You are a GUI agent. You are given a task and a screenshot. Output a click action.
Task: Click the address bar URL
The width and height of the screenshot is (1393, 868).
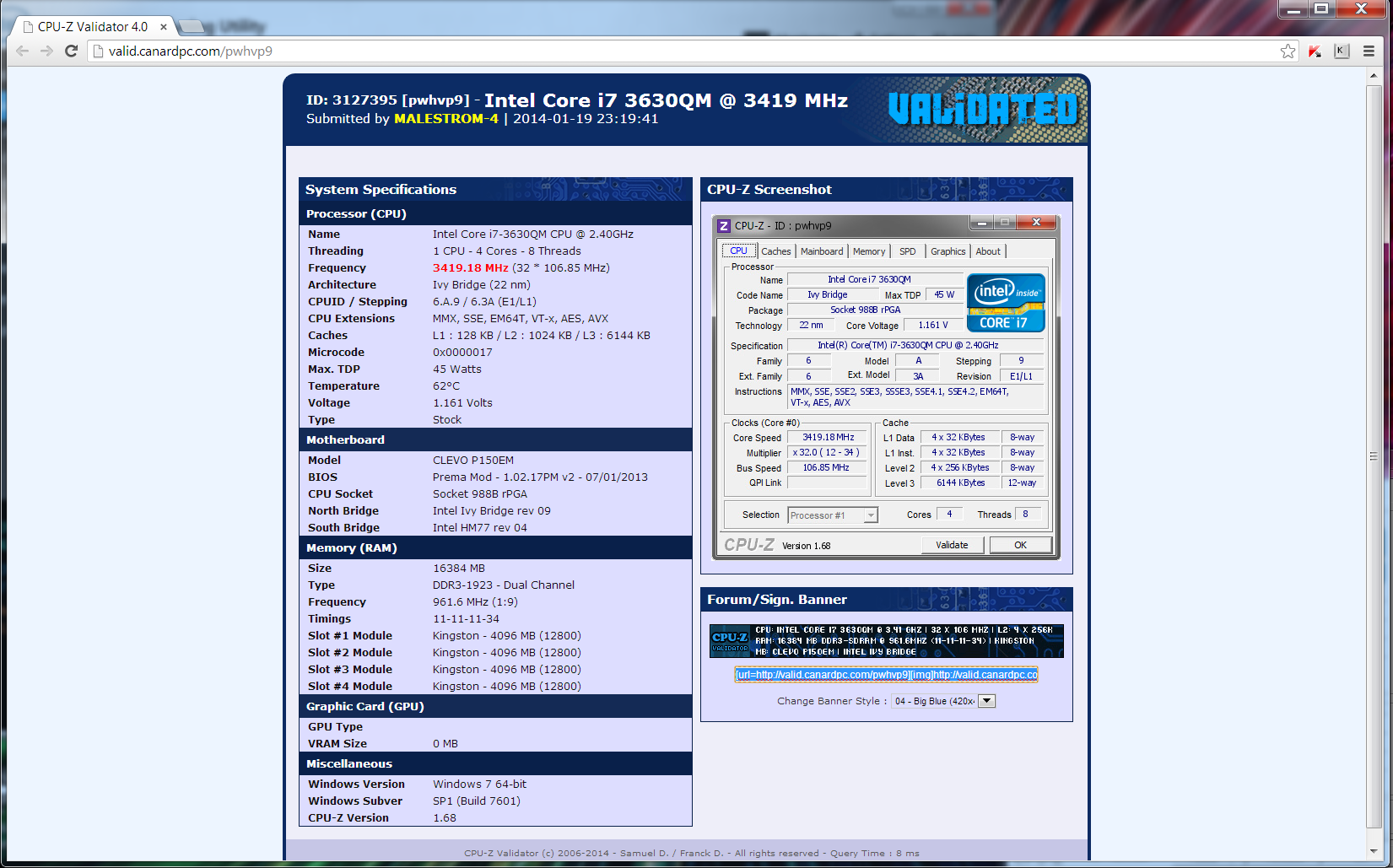(x=191, y=51)
